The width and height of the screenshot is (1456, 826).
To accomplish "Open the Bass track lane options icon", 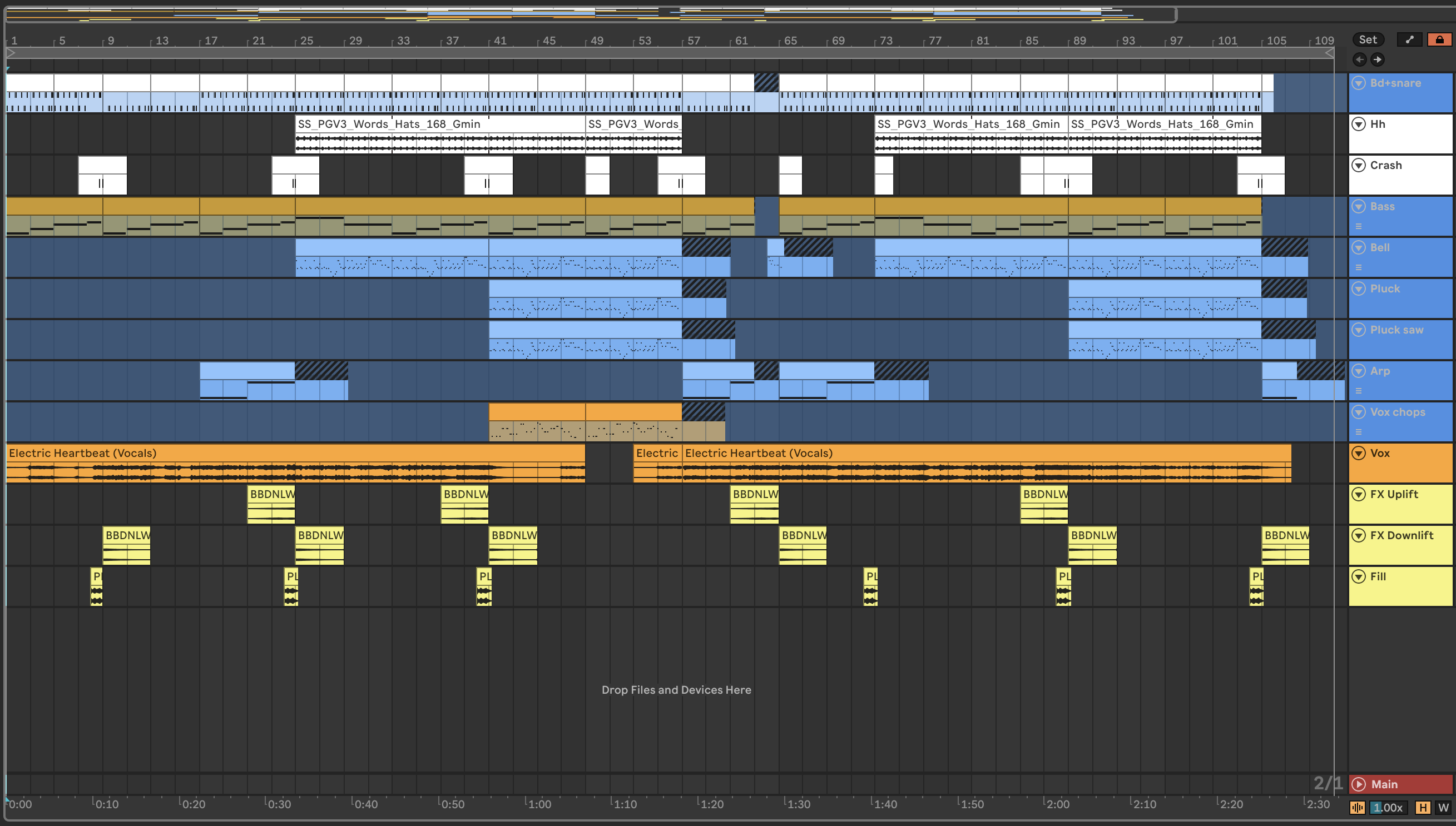I will [1359, 226].
